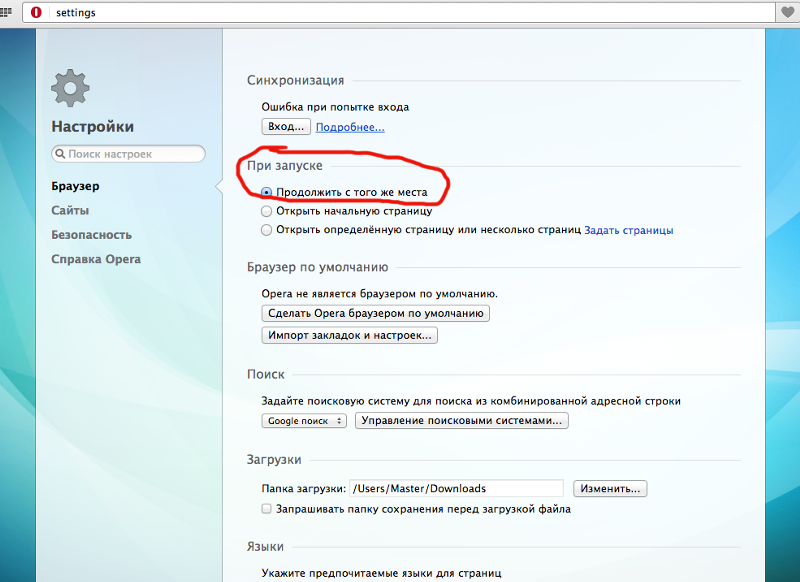Open the Безопасность settings section

[x=91, y=235]
